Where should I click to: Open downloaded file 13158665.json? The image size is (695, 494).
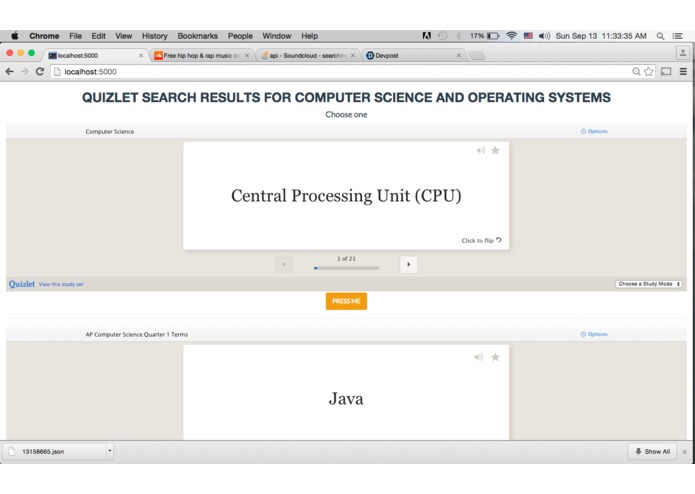(x=53, y=451)
